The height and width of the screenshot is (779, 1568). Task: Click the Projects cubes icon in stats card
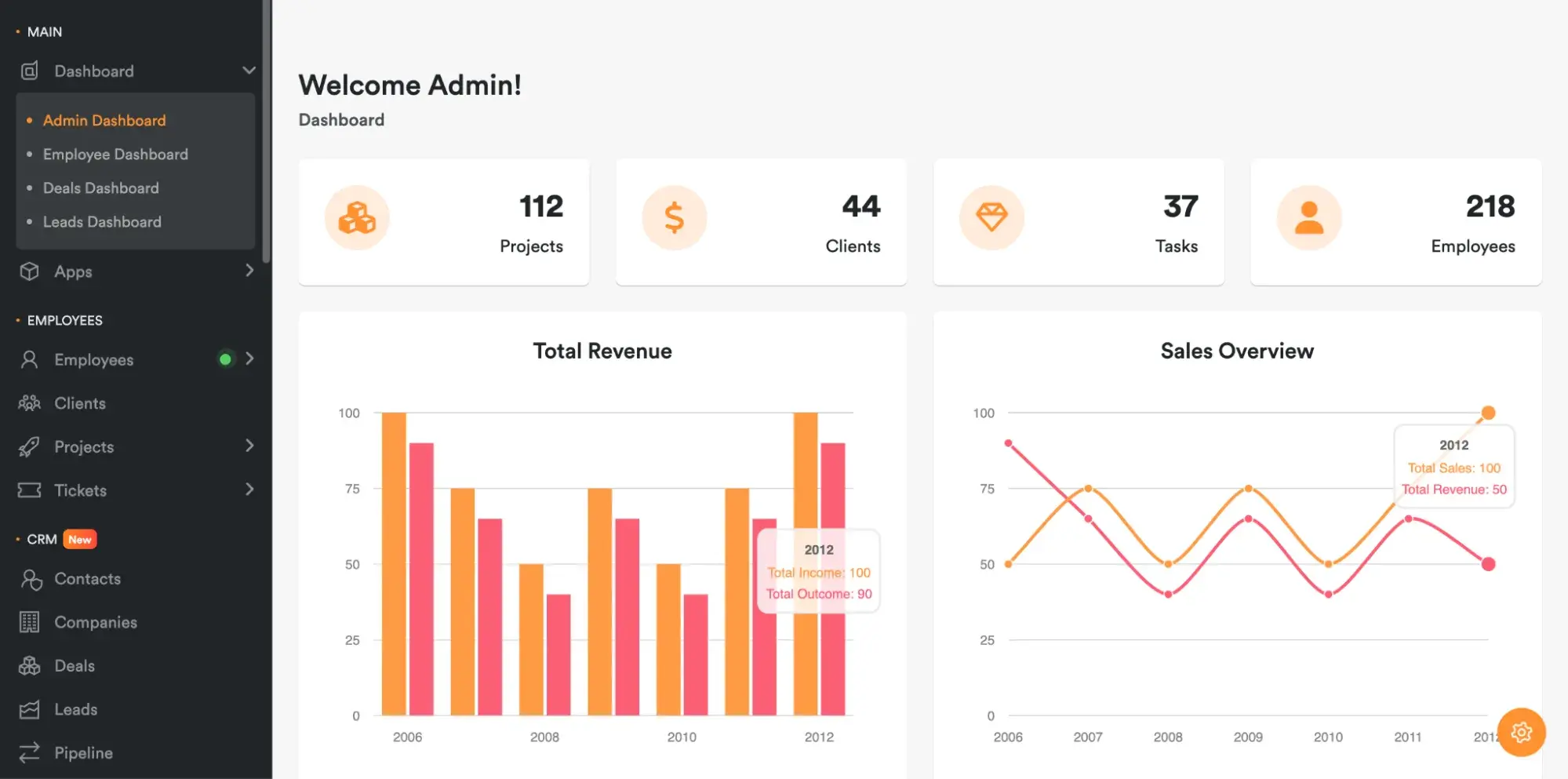(357, 218)
